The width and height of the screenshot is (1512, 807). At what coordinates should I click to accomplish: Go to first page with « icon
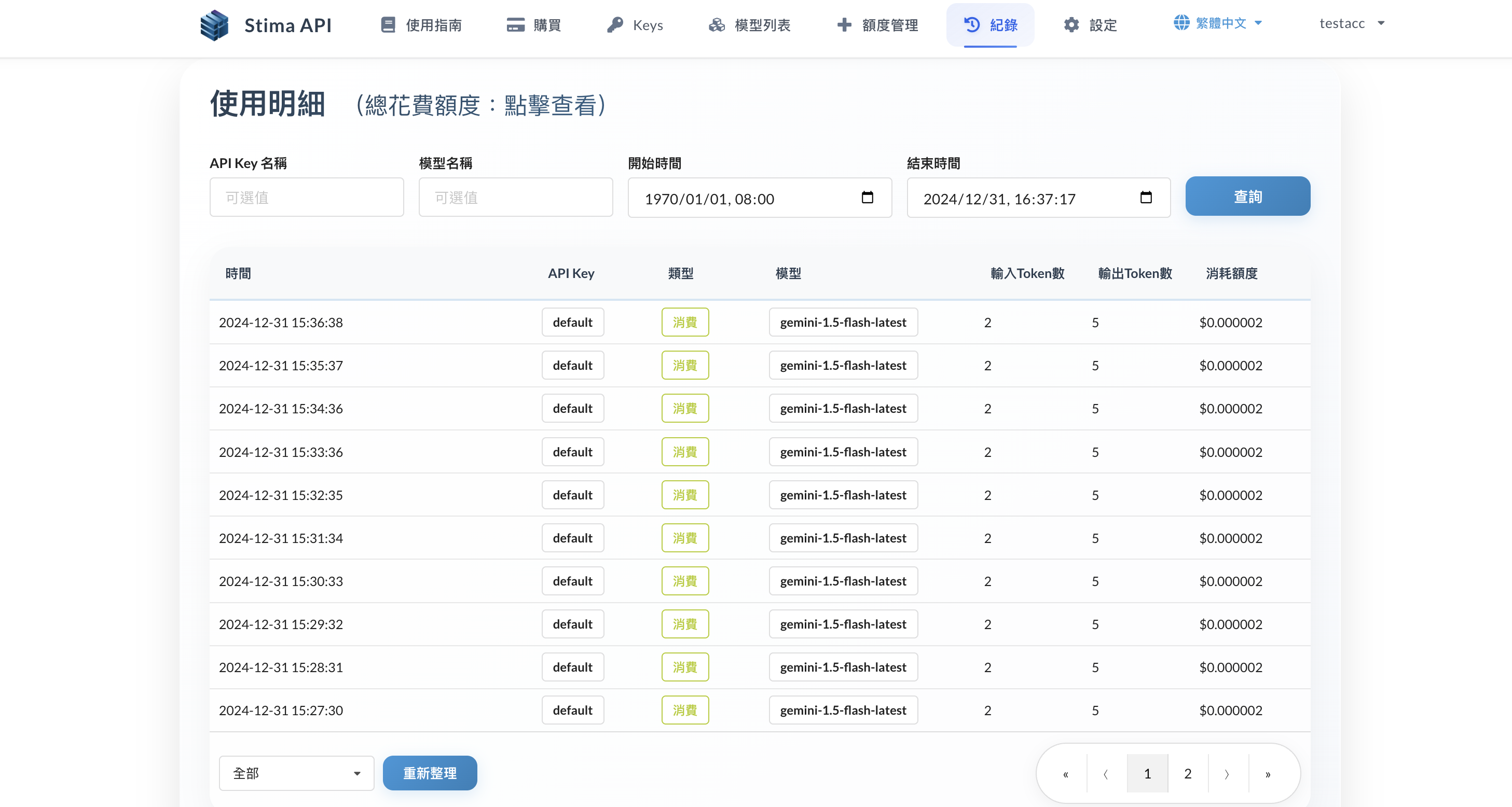[1066, 774]
